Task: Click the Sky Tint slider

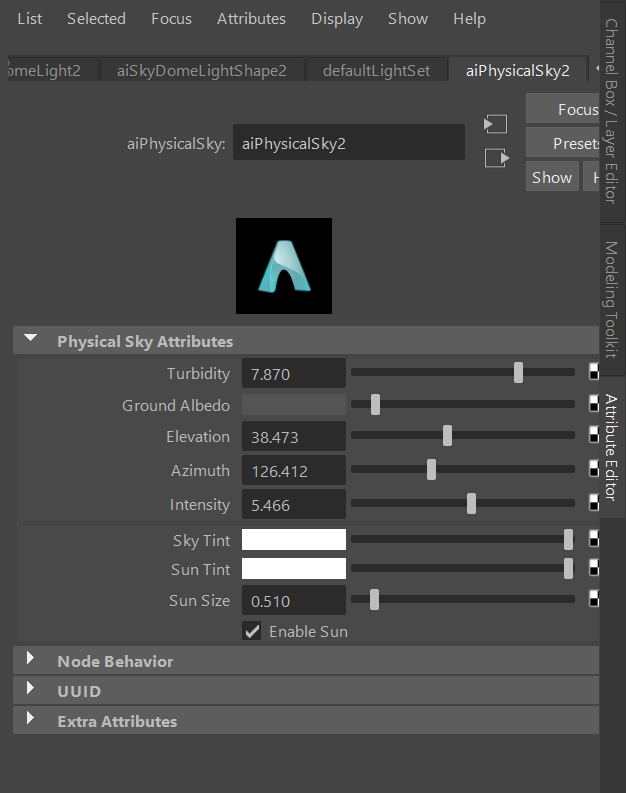Action: point(463,540)
